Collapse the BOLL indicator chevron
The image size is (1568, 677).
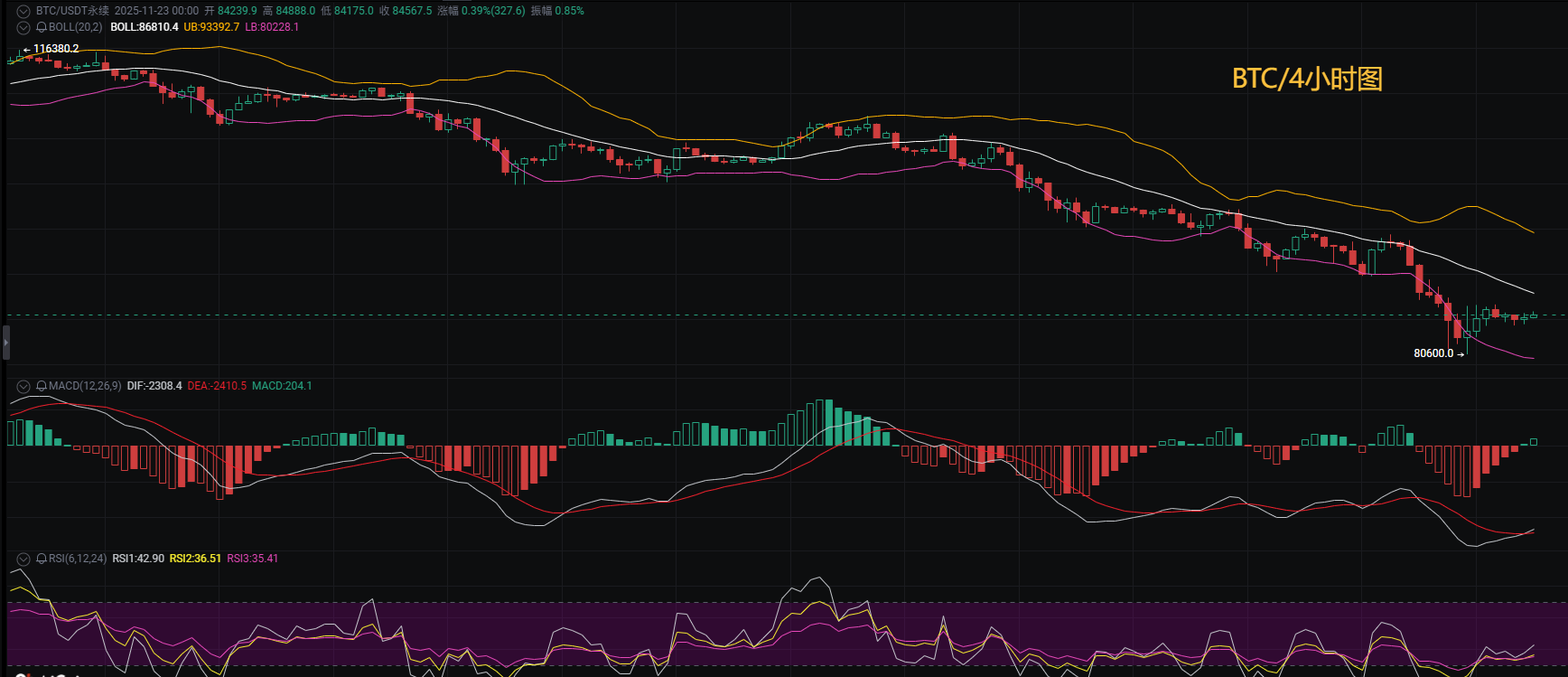click(23, 28)
